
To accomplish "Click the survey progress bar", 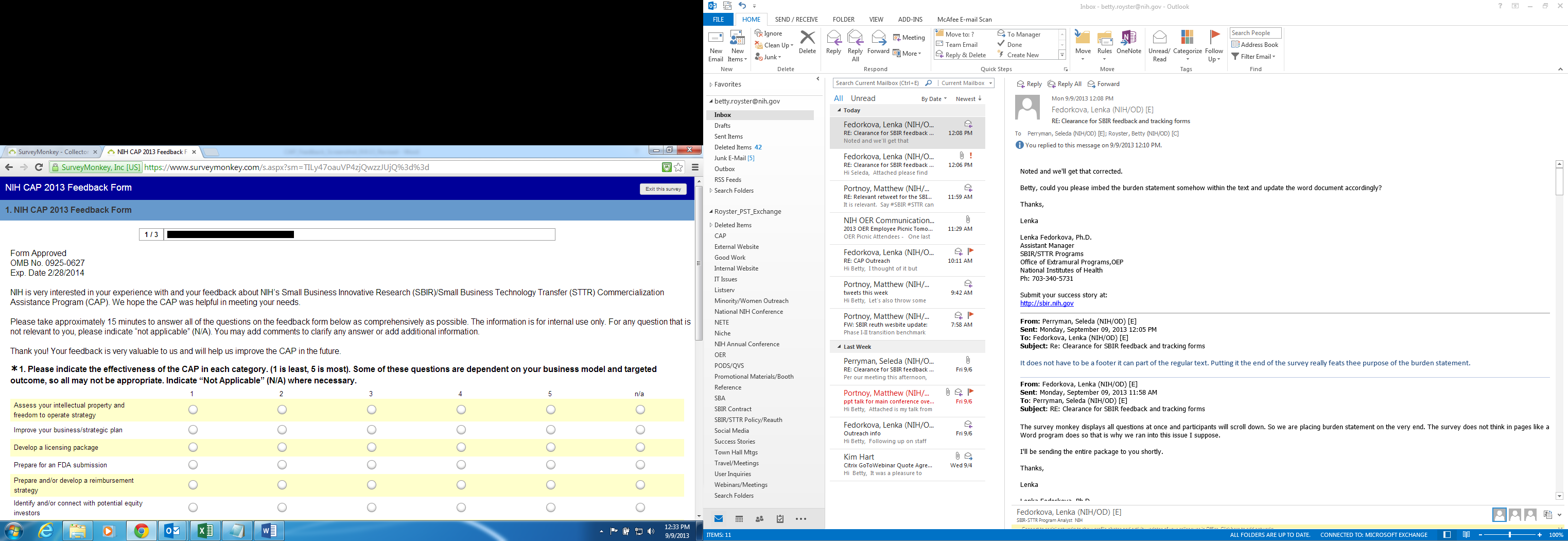I will coord(347,234).
